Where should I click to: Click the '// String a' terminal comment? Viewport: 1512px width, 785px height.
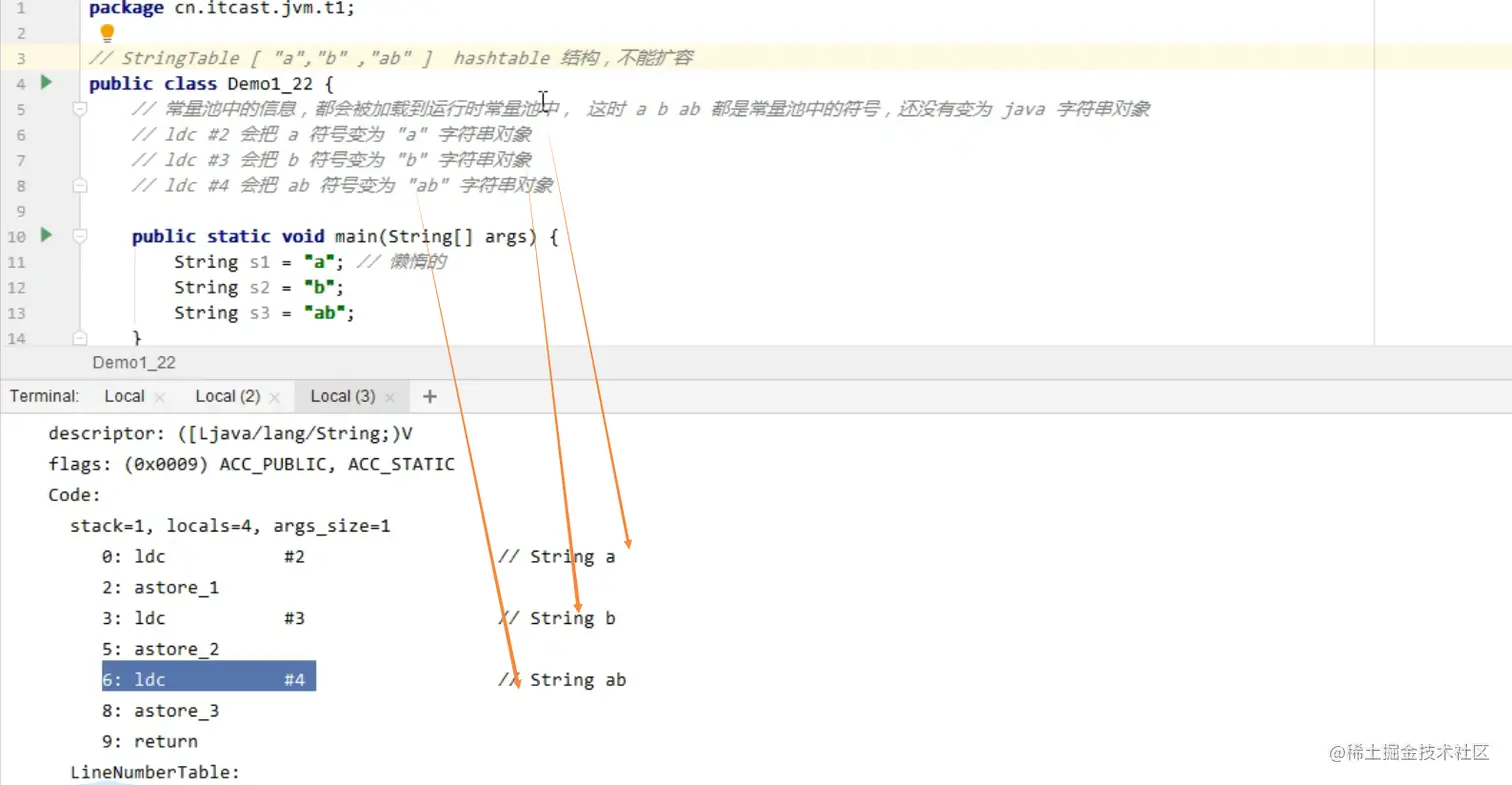click(557, 557)
